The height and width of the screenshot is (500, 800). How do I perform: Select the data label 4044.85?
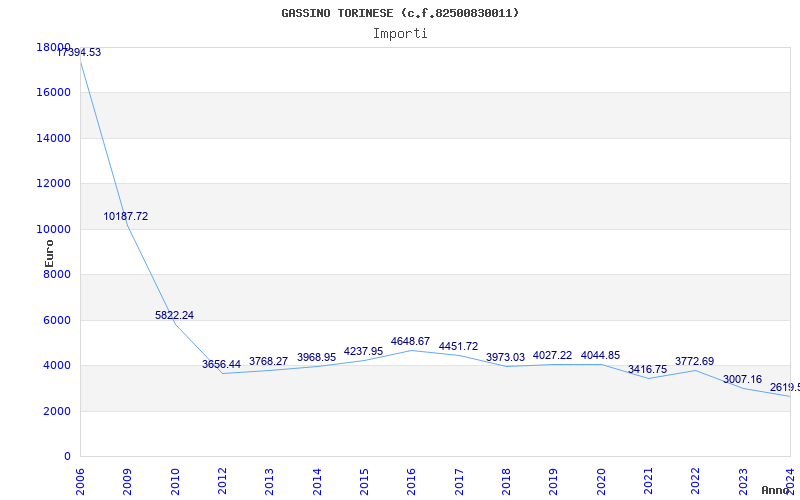tap(601, 355)
